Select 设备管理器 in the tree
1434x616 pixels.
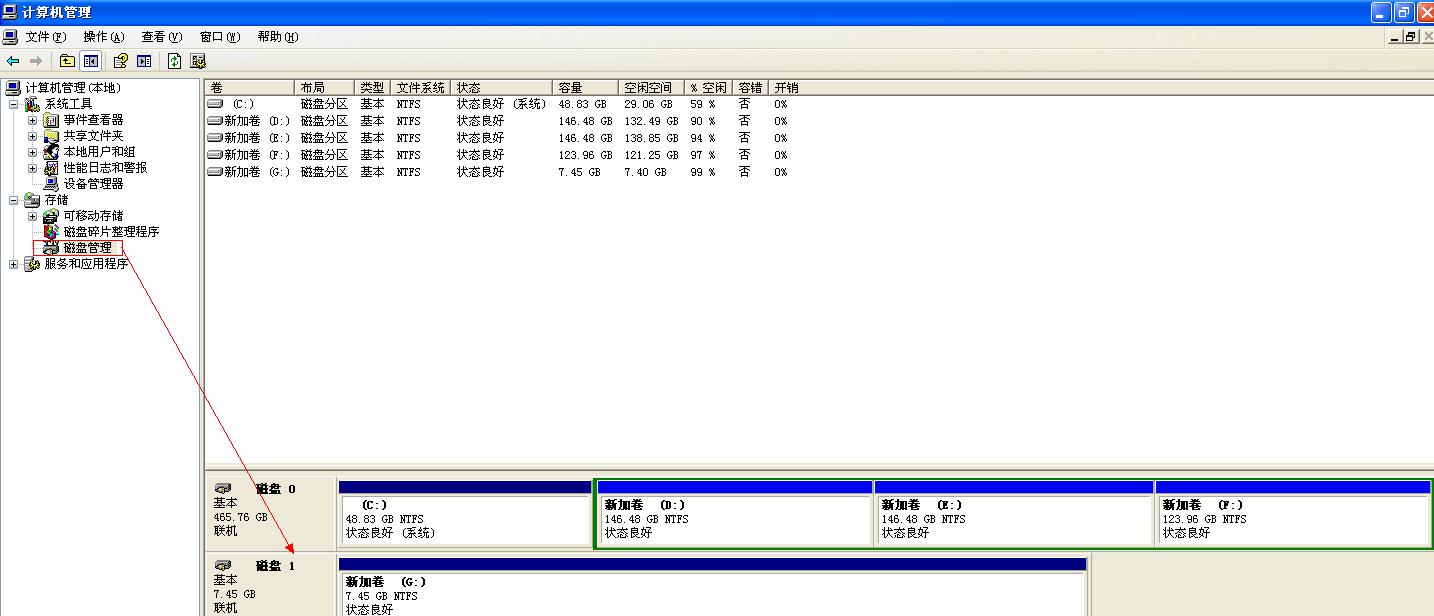click(93, 184)
